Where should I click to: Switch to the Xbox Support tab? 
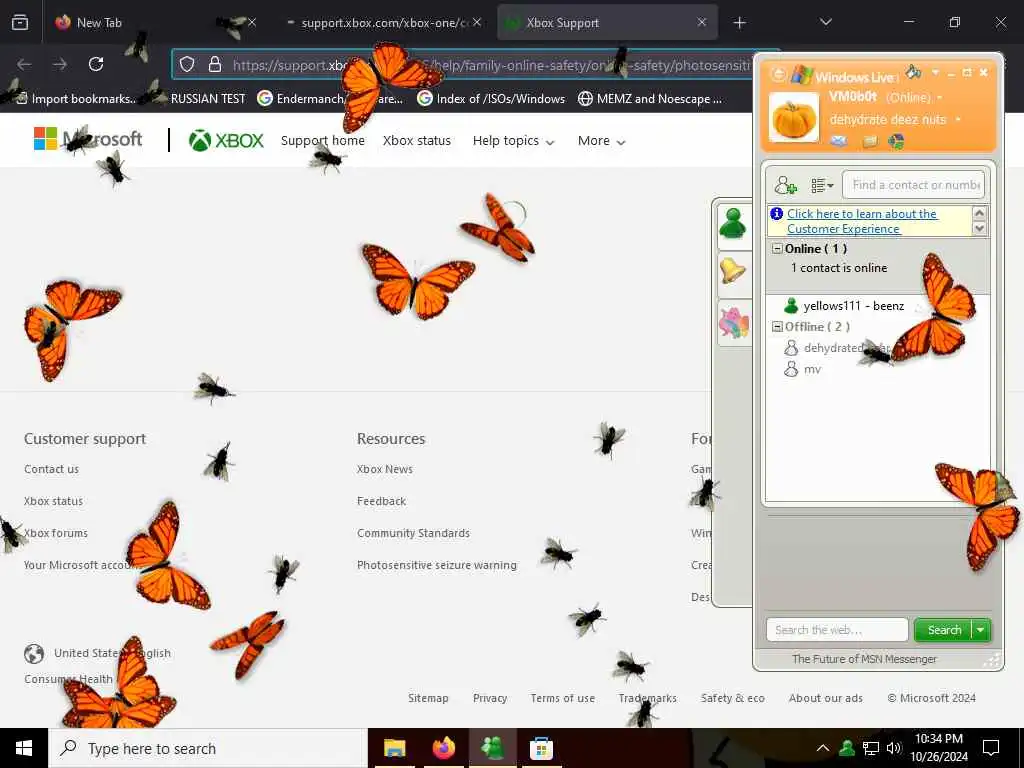[607, 22]
